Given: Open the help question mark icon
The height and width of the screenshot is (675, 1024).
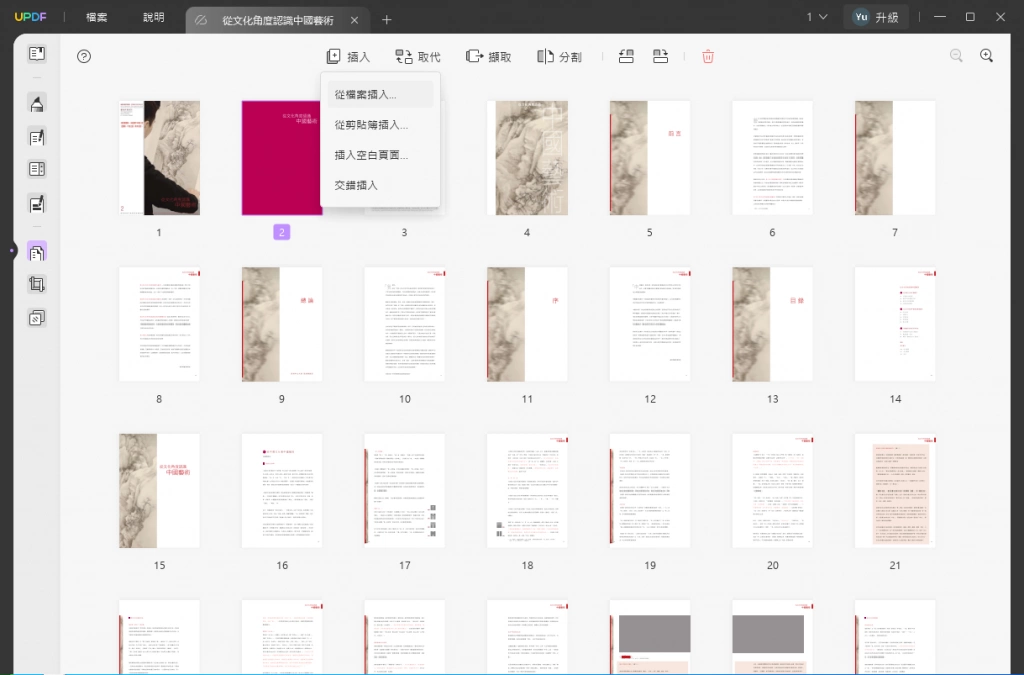Looking at the screenshot, I should point(84,57).
